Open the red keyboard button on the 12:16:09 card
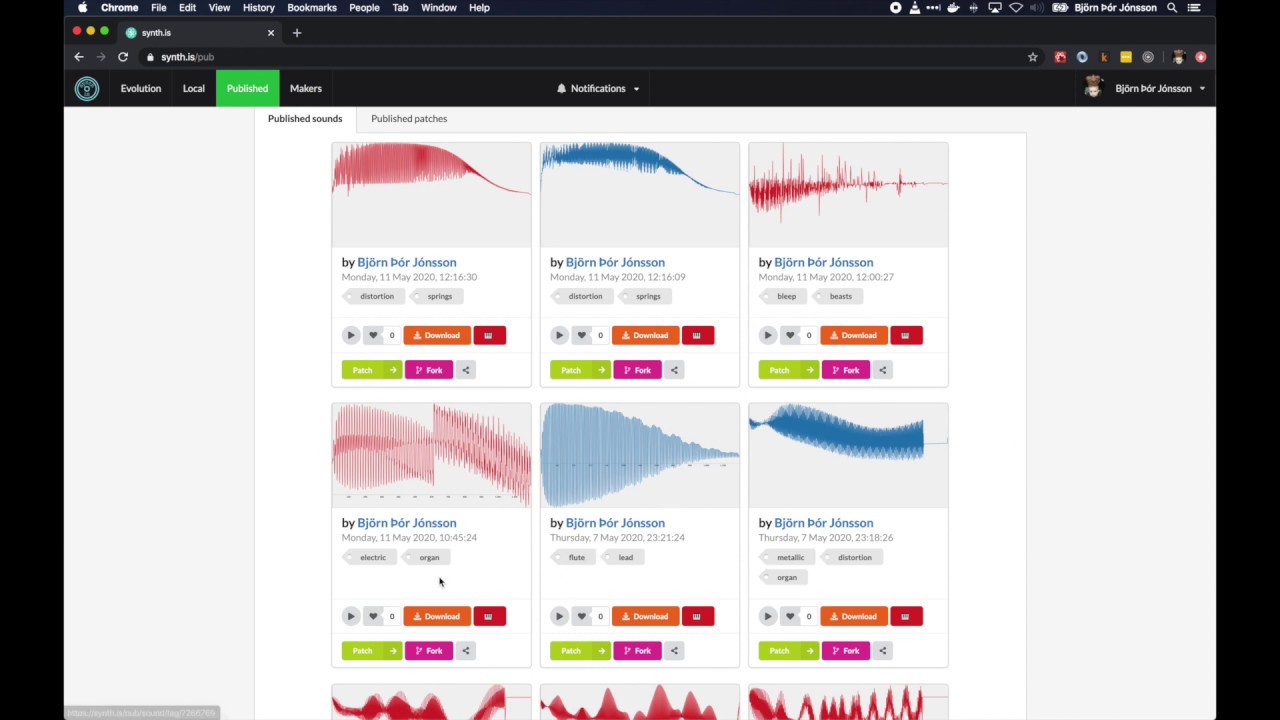The image size is (1280, 720). (697, 335)
